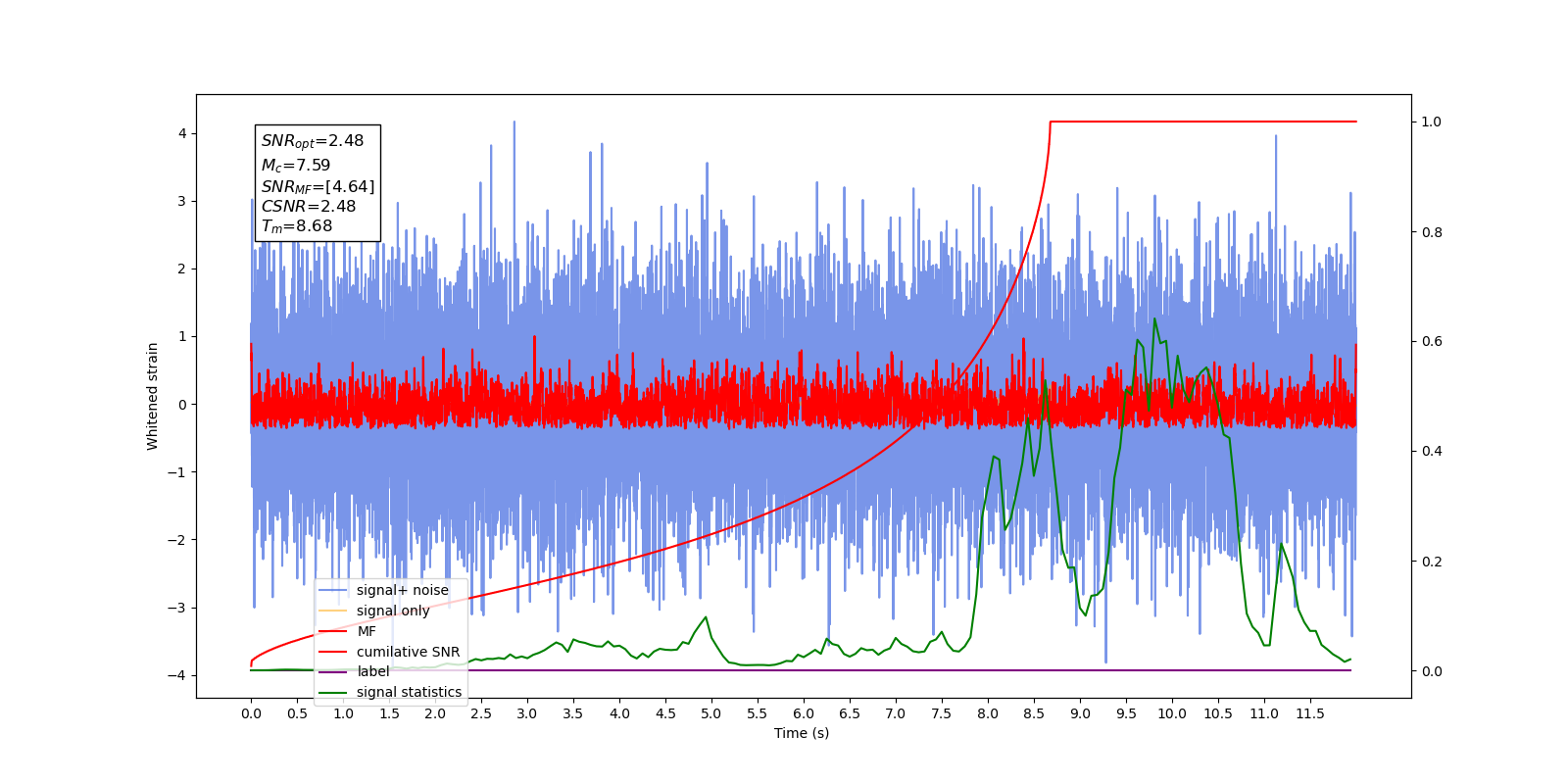
Task: Click the 'Whitened strain' y-axis label
Action: click(x=153, y=396)
